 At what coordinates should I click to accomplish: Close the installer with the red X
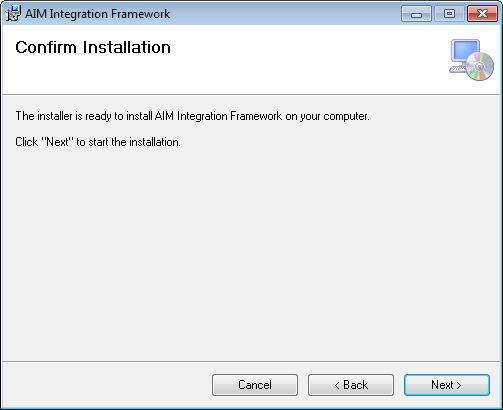point(482,14)
